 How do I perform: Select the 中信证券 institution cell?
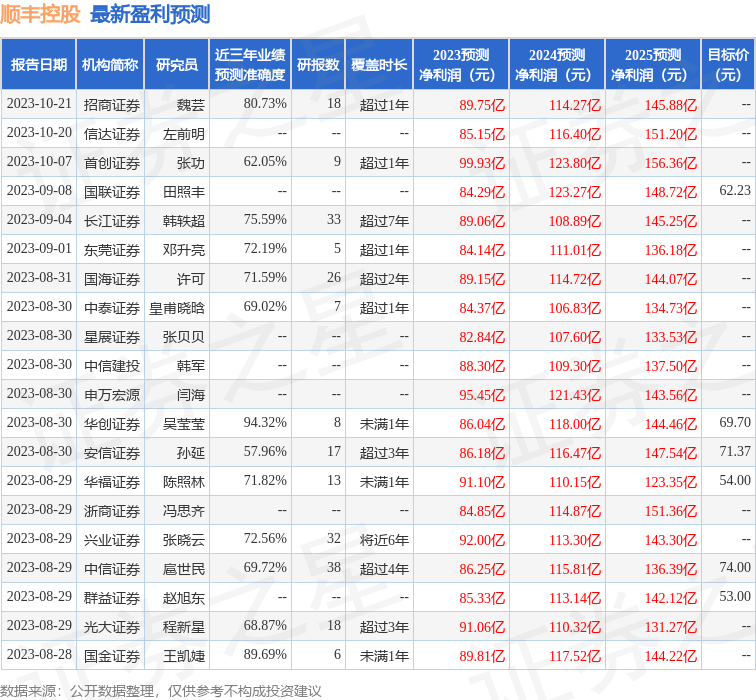tap(112, 569)
